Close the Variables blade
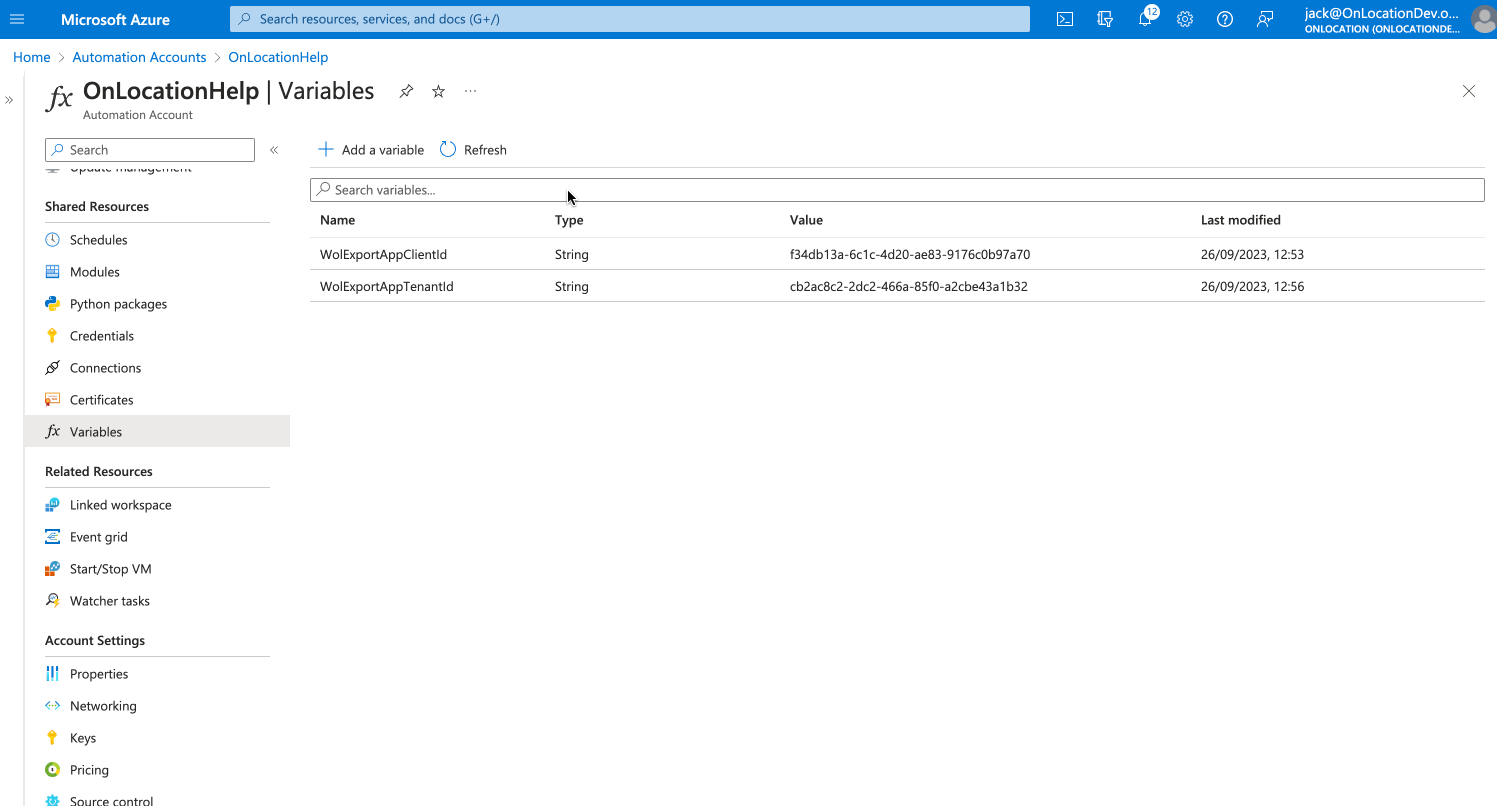The width and height of the screenshot is (1497, 806). (x=1469, y=91)
